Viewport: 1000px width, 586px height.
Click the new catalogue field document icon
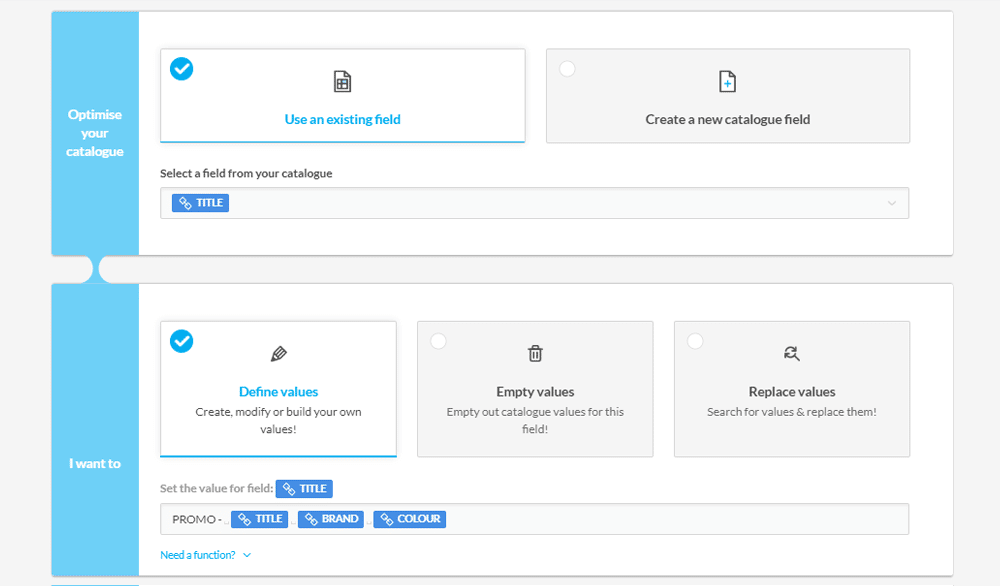pyautogui.click(x=728, y=82)
